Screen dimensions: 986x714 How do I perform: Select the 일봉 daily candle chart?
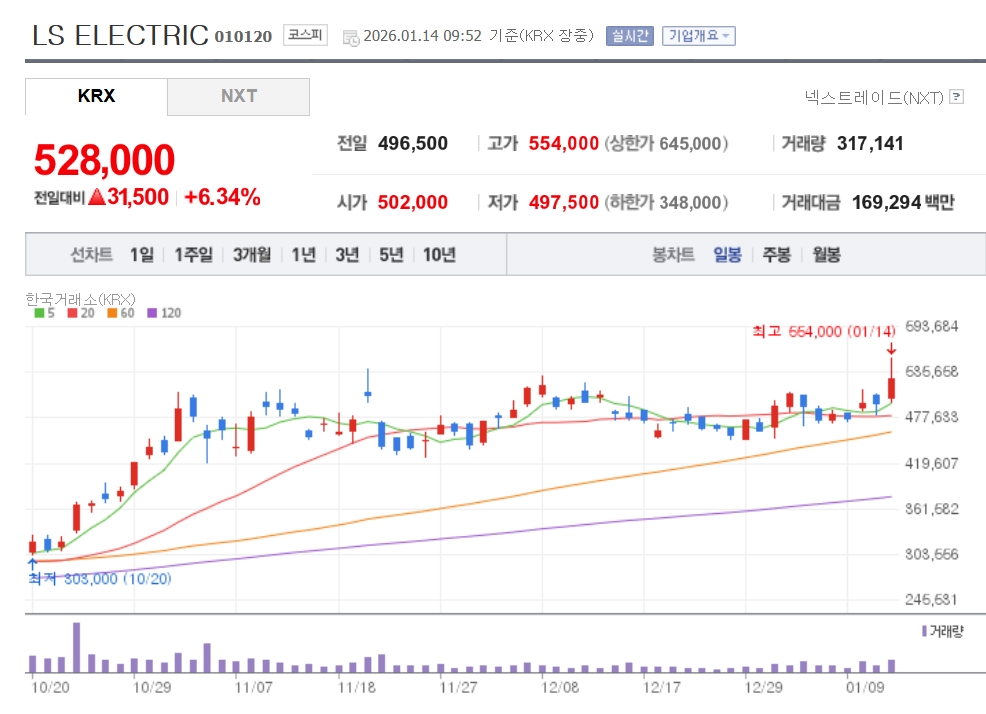(728, 255)
